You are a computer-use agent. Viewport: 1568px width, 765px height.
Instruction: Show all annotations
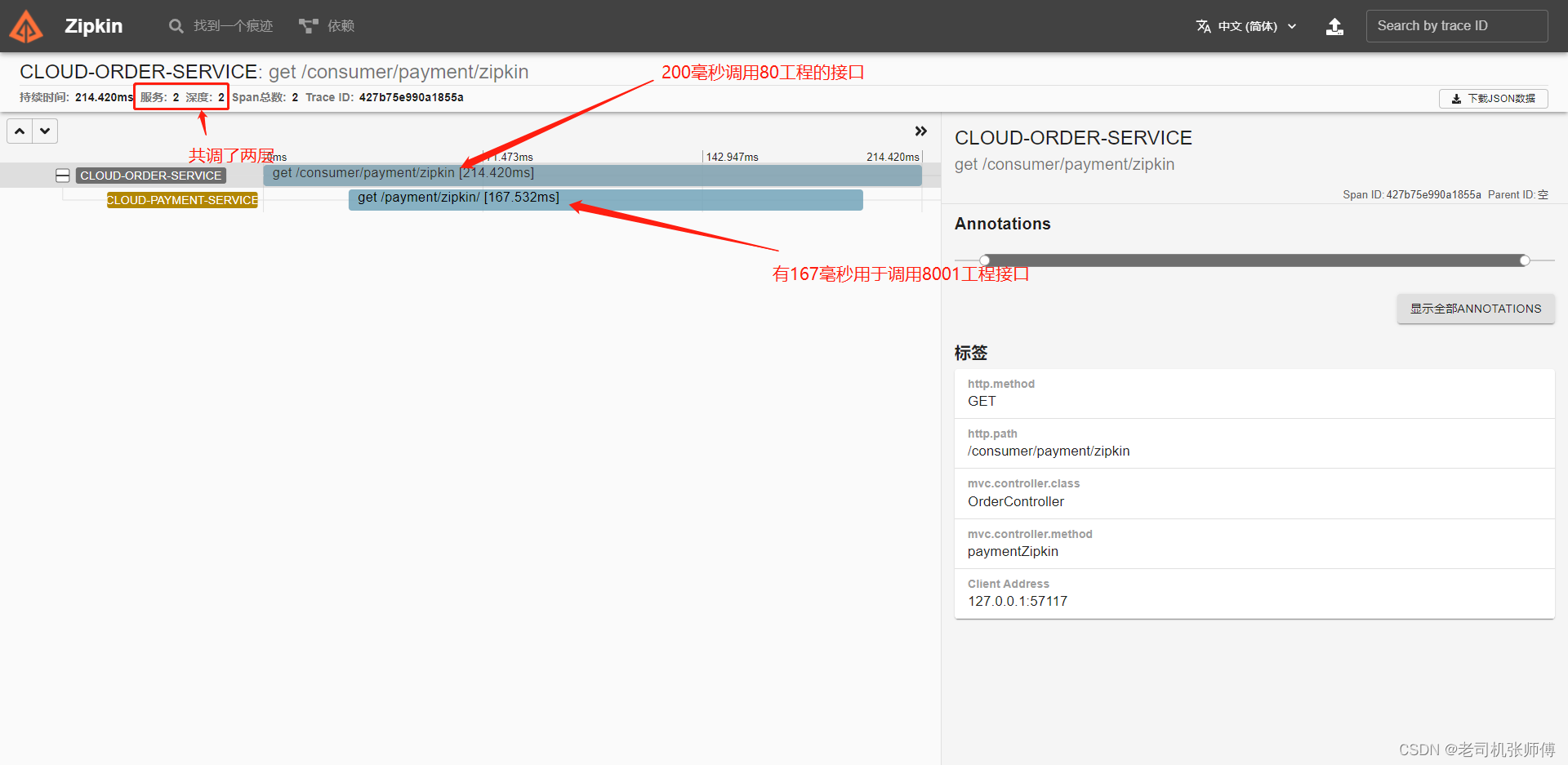(1476, 309)
